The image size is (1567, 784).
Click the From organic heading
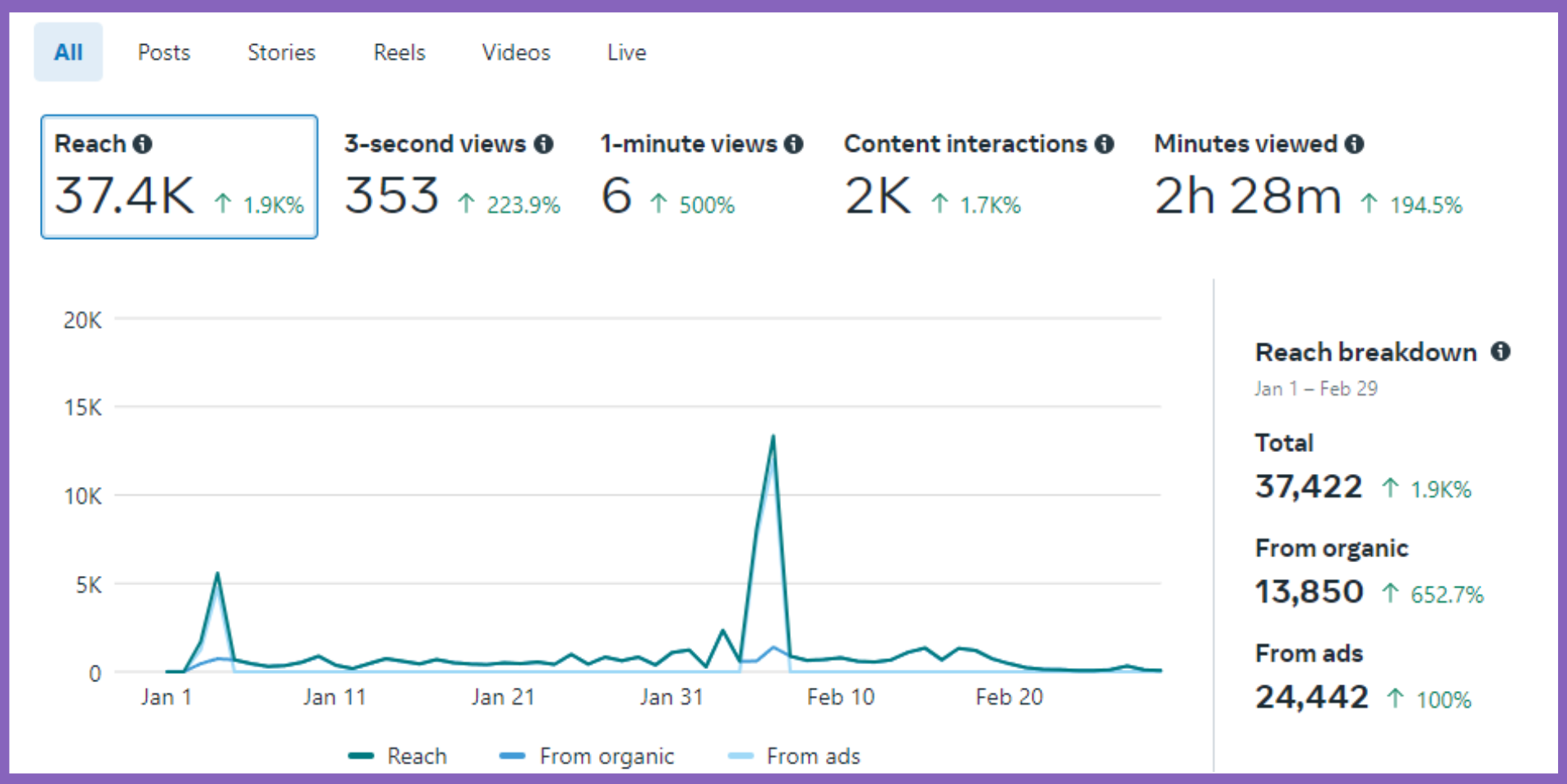coord(1332,548)
